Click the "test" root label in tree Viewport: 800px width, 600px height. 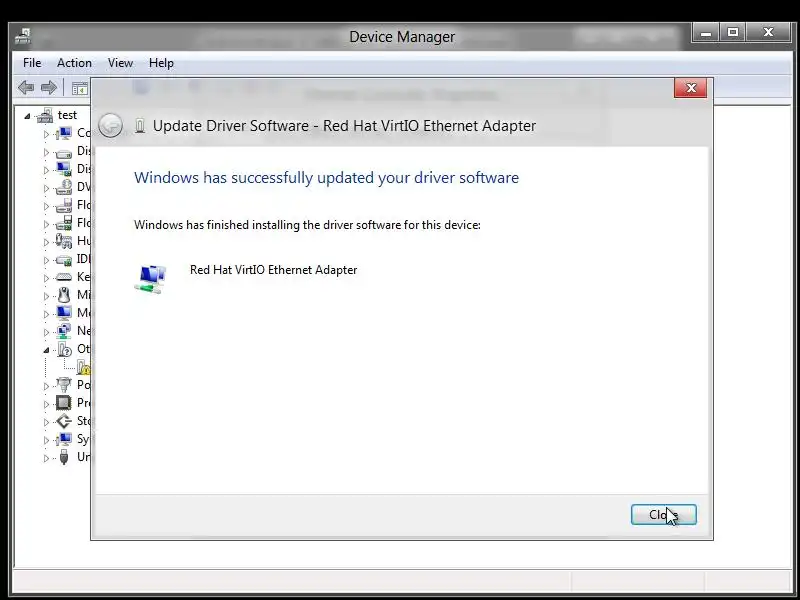tap(67, 115)
